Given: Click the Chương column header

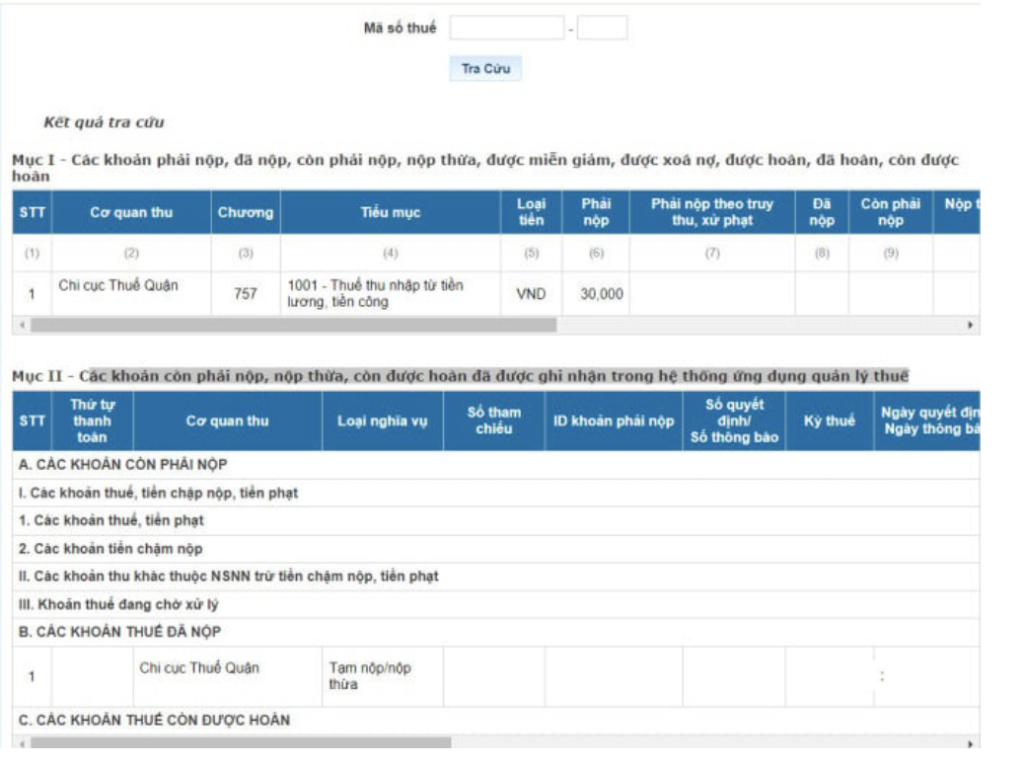Looking at the screenshot, I should coord(245,213).
